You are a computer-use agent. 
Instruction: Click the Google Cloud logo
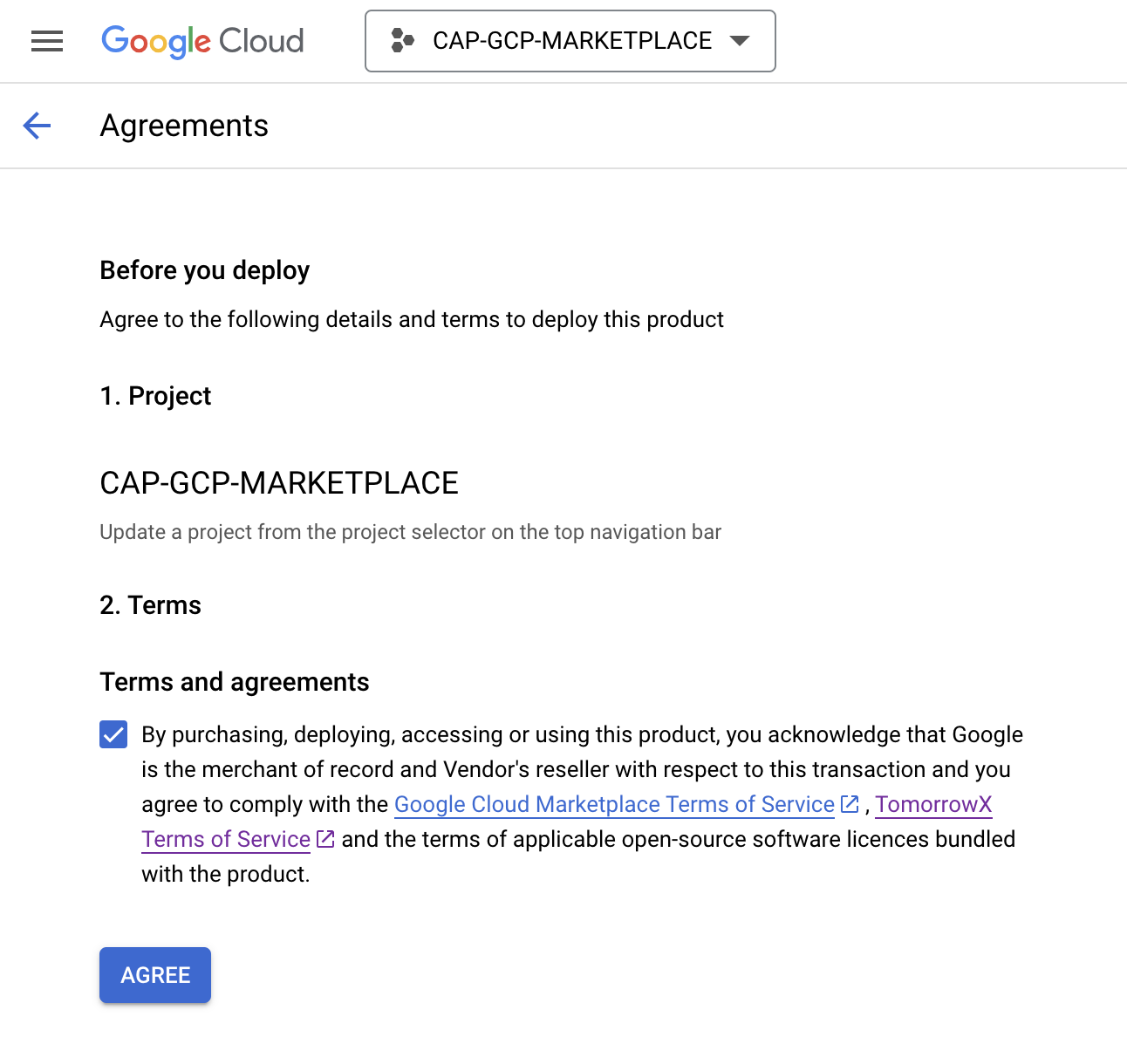[x=202, y=41]
